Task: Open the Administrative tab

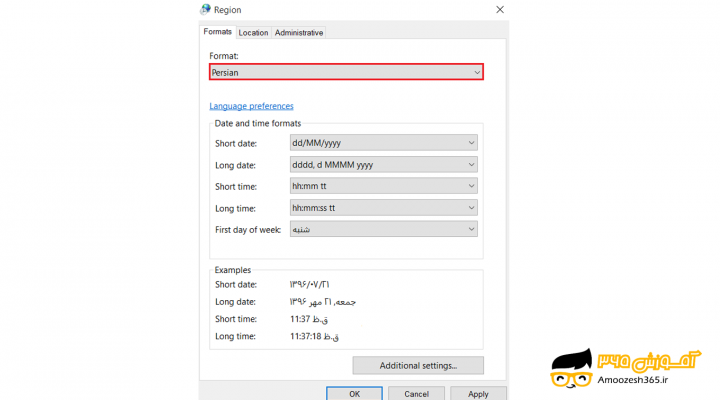Action: [299, 33]
